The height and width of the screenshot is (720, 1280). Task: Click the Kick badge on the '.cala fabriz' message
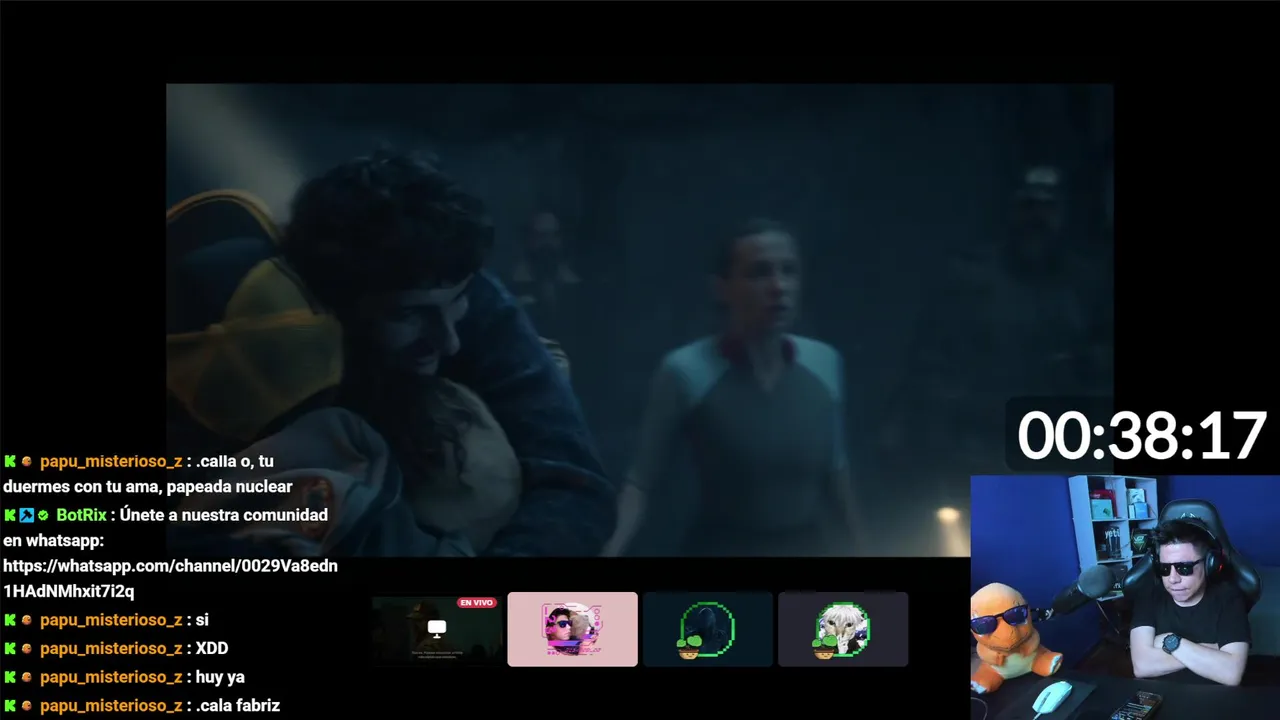10,706
